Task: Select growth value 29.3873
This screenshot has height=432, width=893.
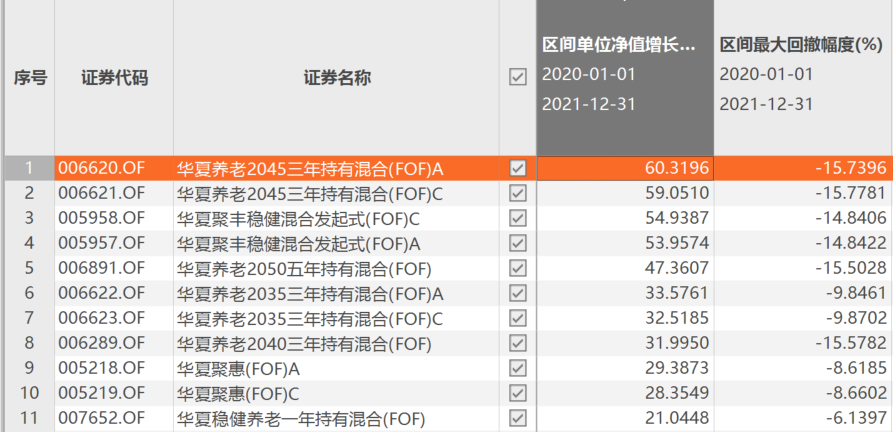Action: [x=677, y=368]
